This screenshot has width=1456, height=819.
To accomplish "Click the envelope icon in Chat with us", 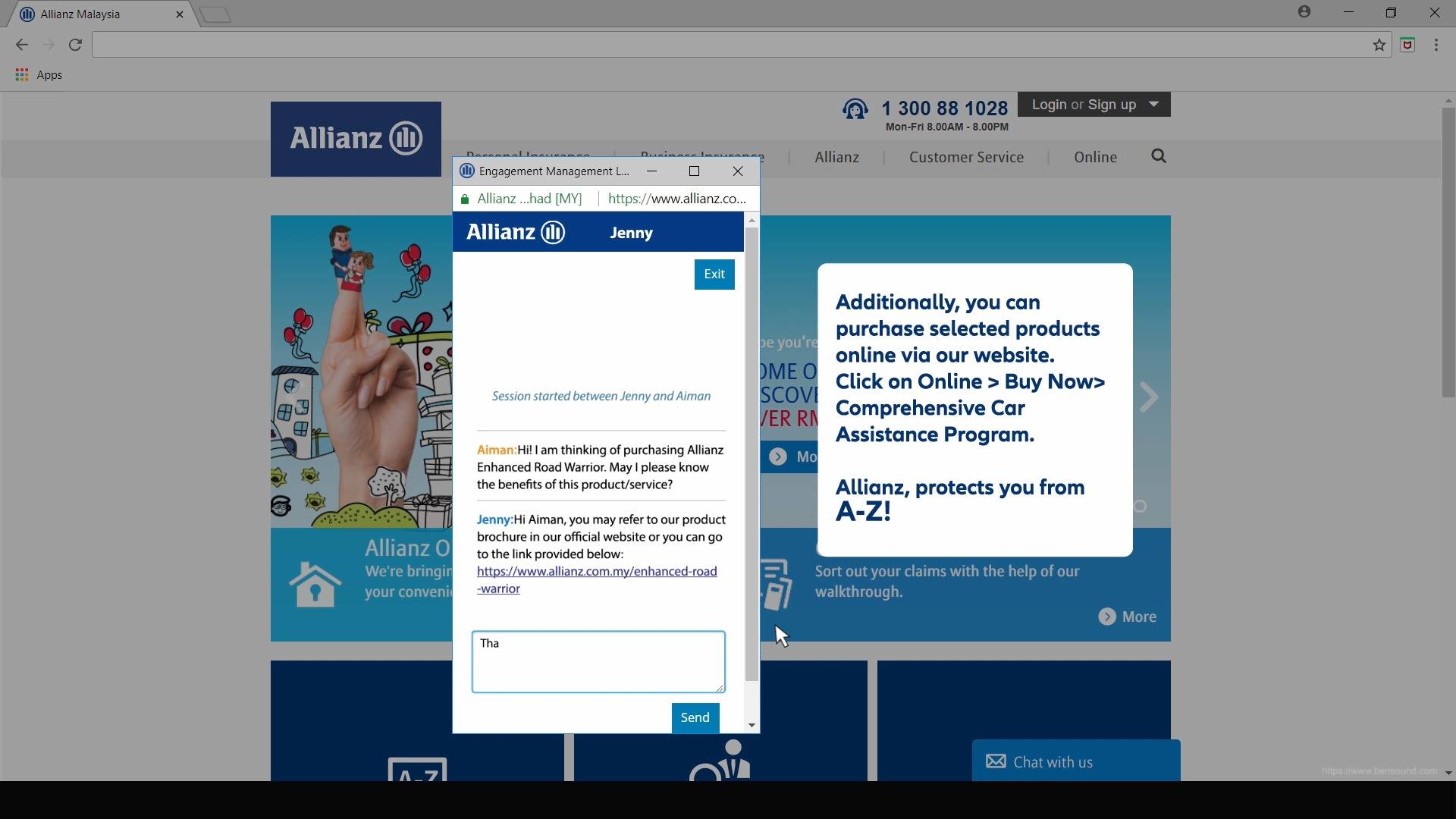I will tap(996, 761).
